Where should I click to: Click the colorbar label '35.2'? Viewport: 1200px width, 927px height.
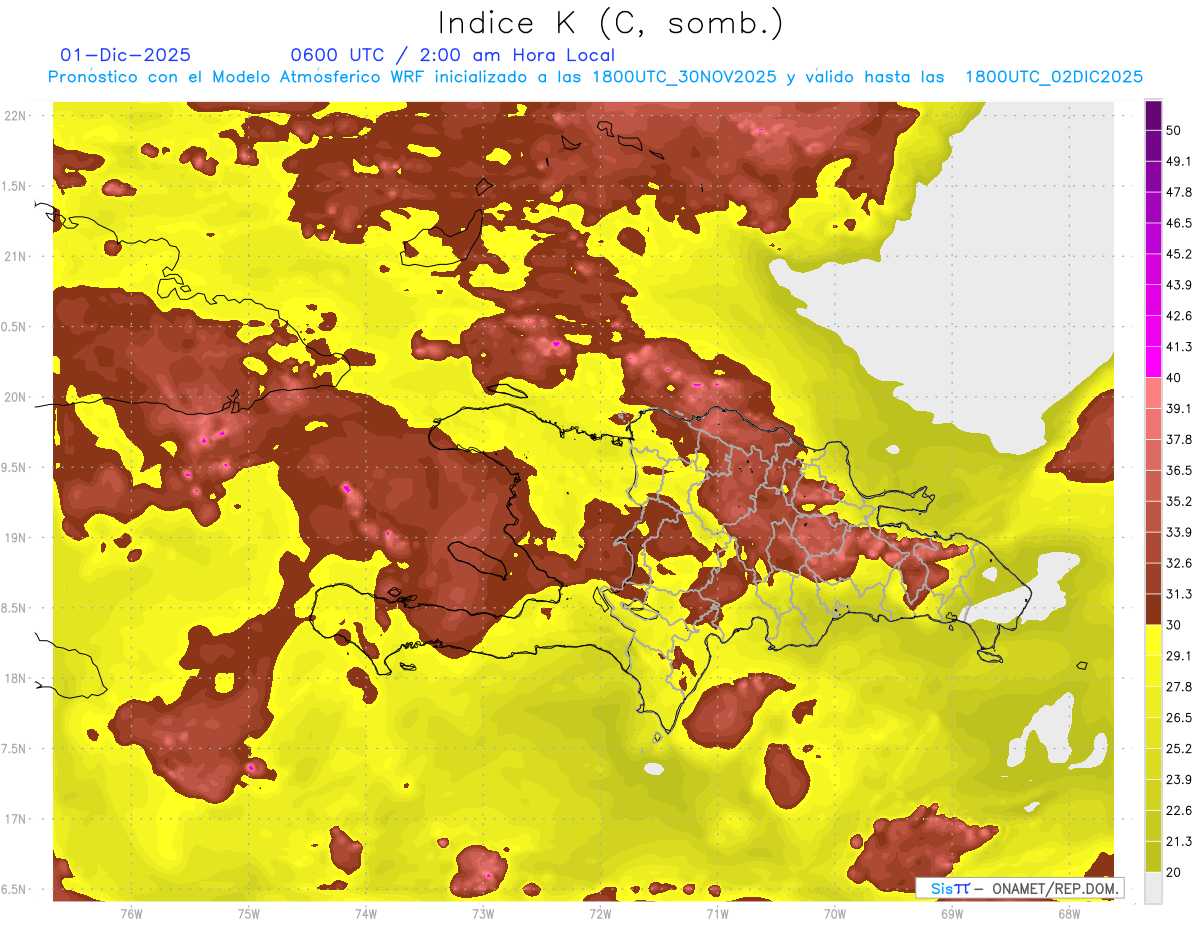pos(1179,501)
